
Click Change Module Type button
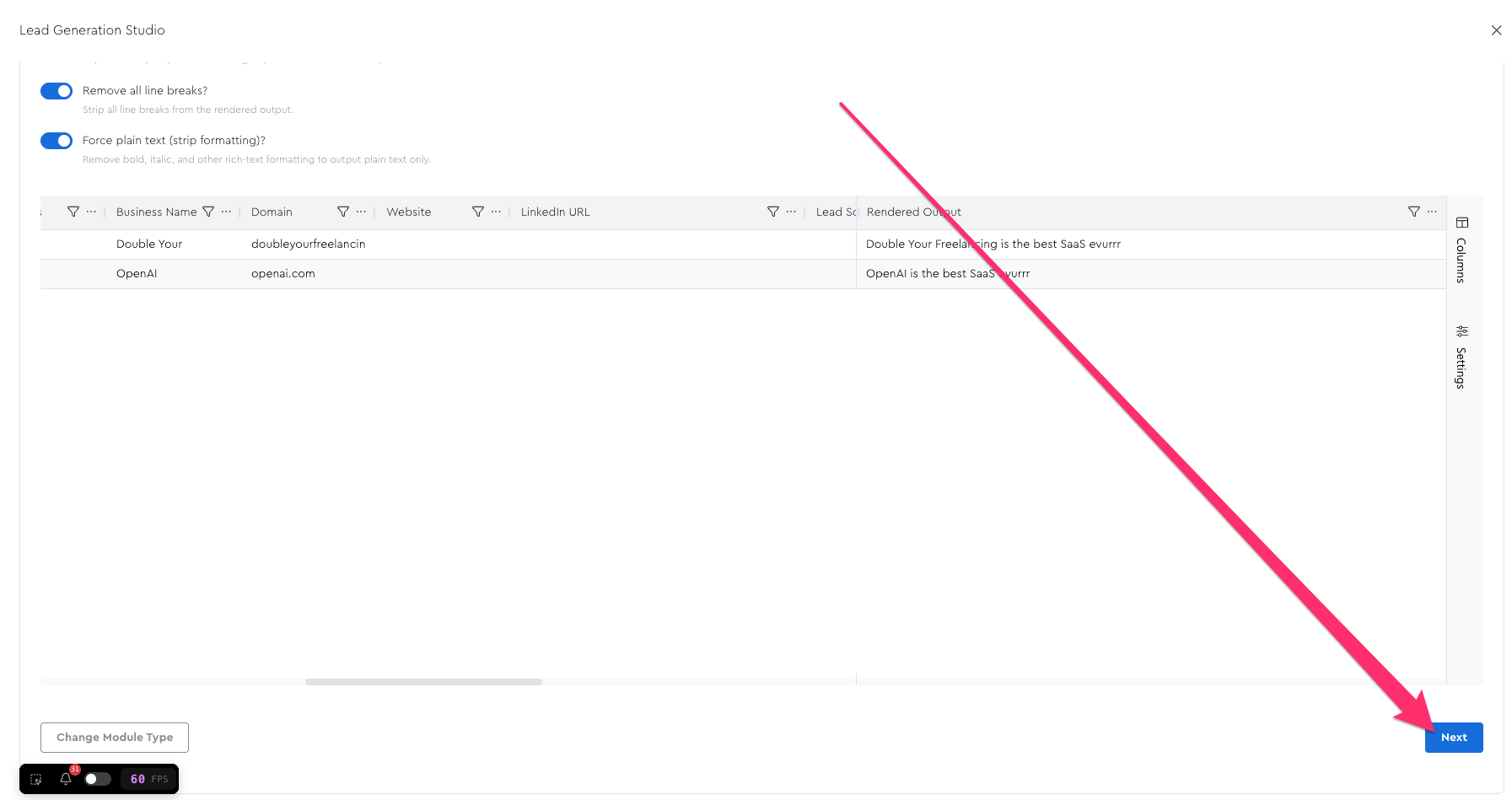pos(115,738)
